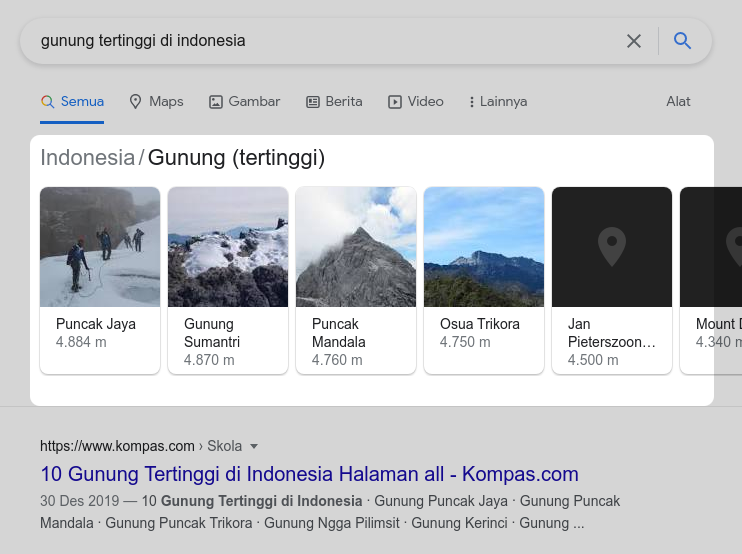742x554 pixels.
Task: Click the Berita news icon
Action: tap(313, 101)
